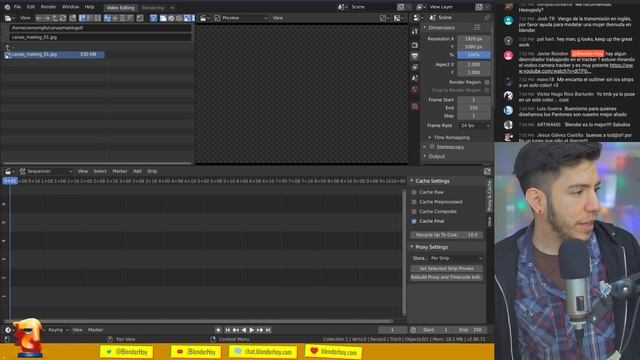The image size is (640, 360).
Task: Open the sequencer Add menu
Action: click(x=137, y=171)
